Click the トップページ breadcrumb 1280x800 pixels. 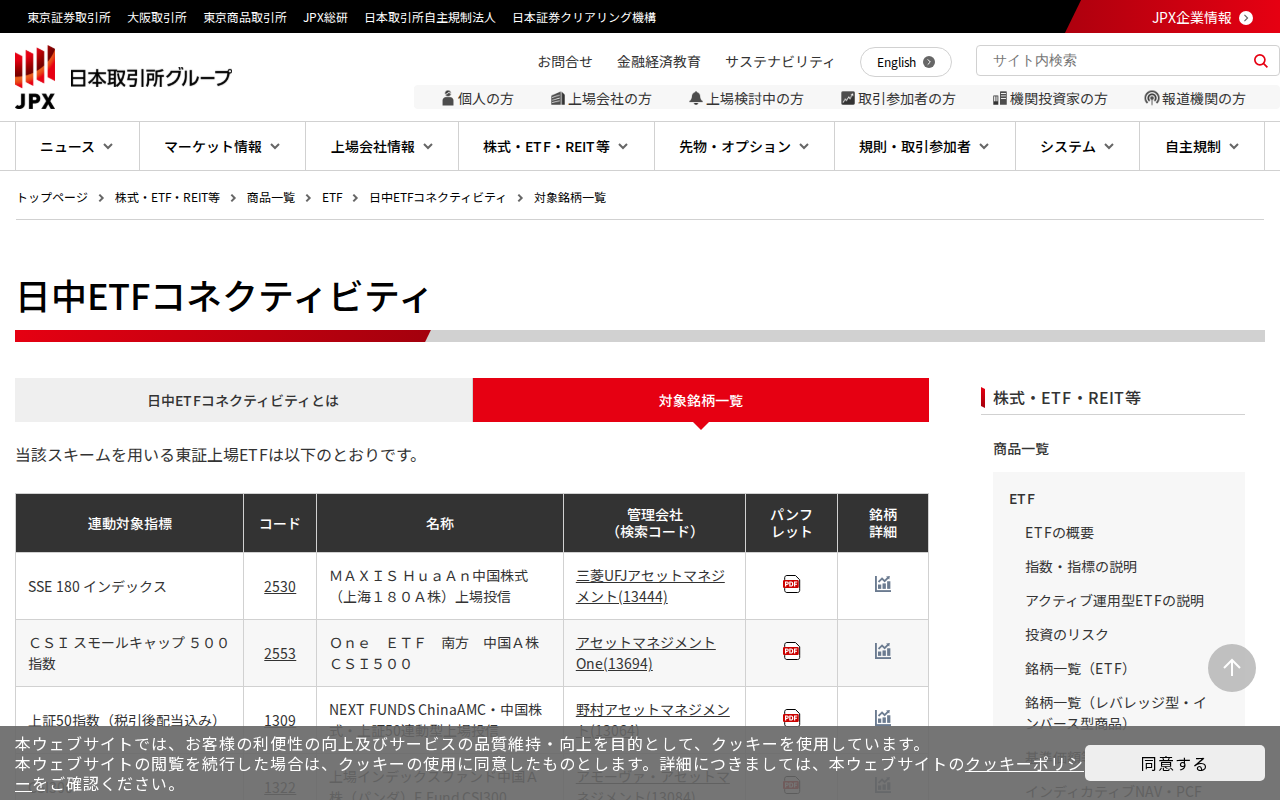[52, 197]
